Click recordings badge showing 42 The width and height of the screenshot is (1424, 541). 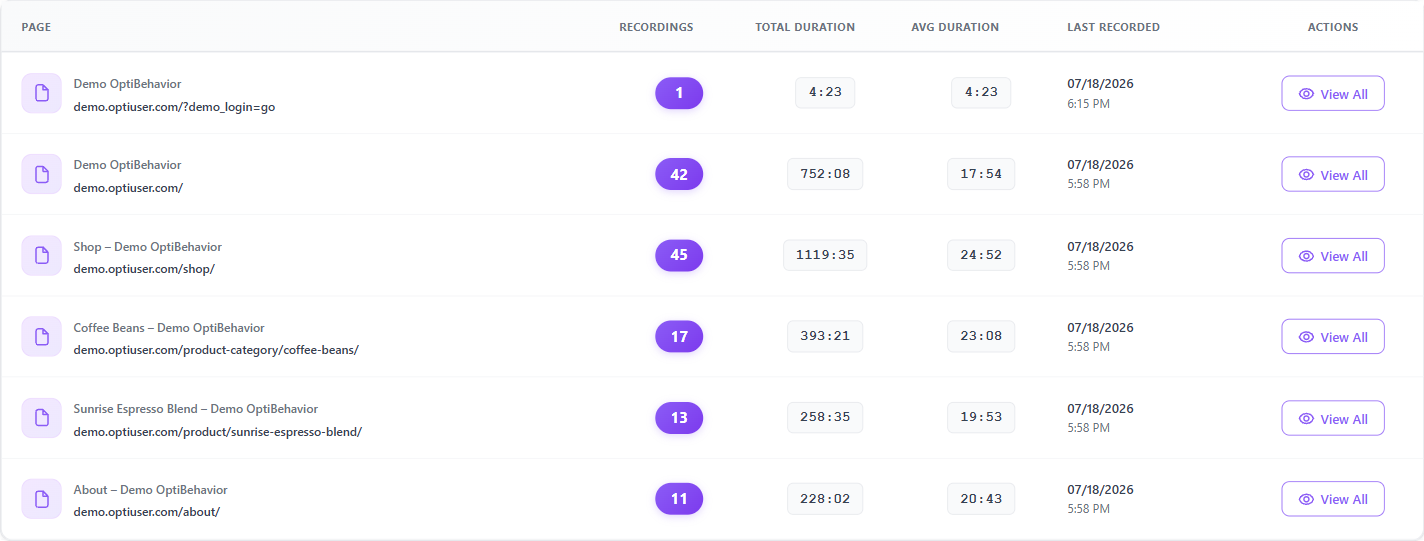679,174
